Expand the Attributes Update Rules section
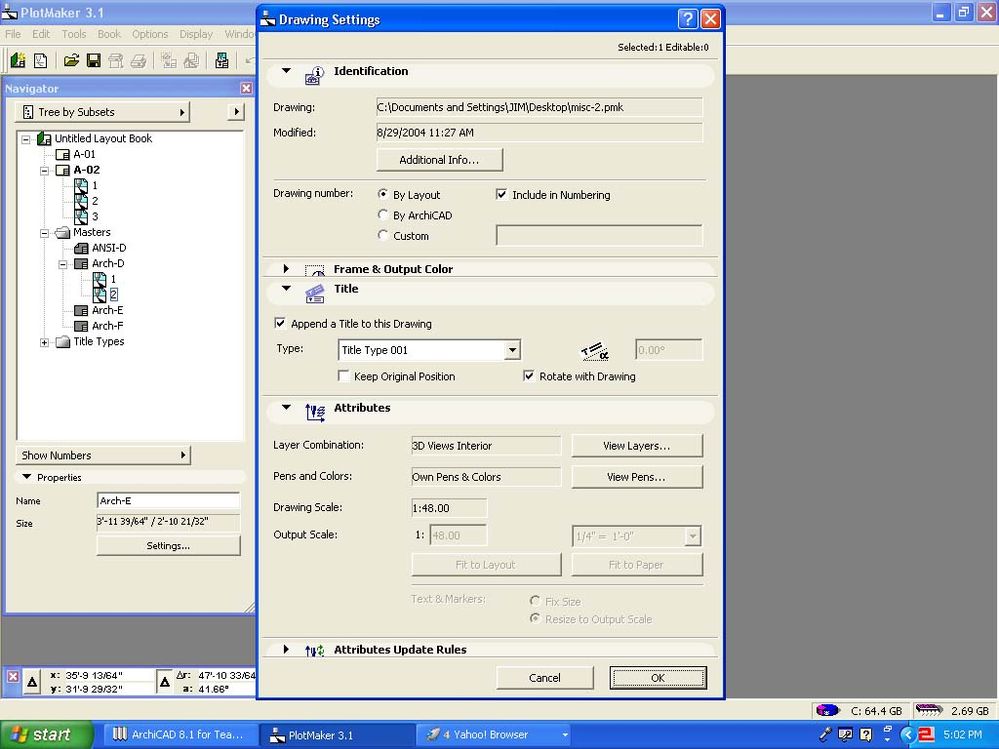Screen dimensions: 999x749 [x=286, y=649]
